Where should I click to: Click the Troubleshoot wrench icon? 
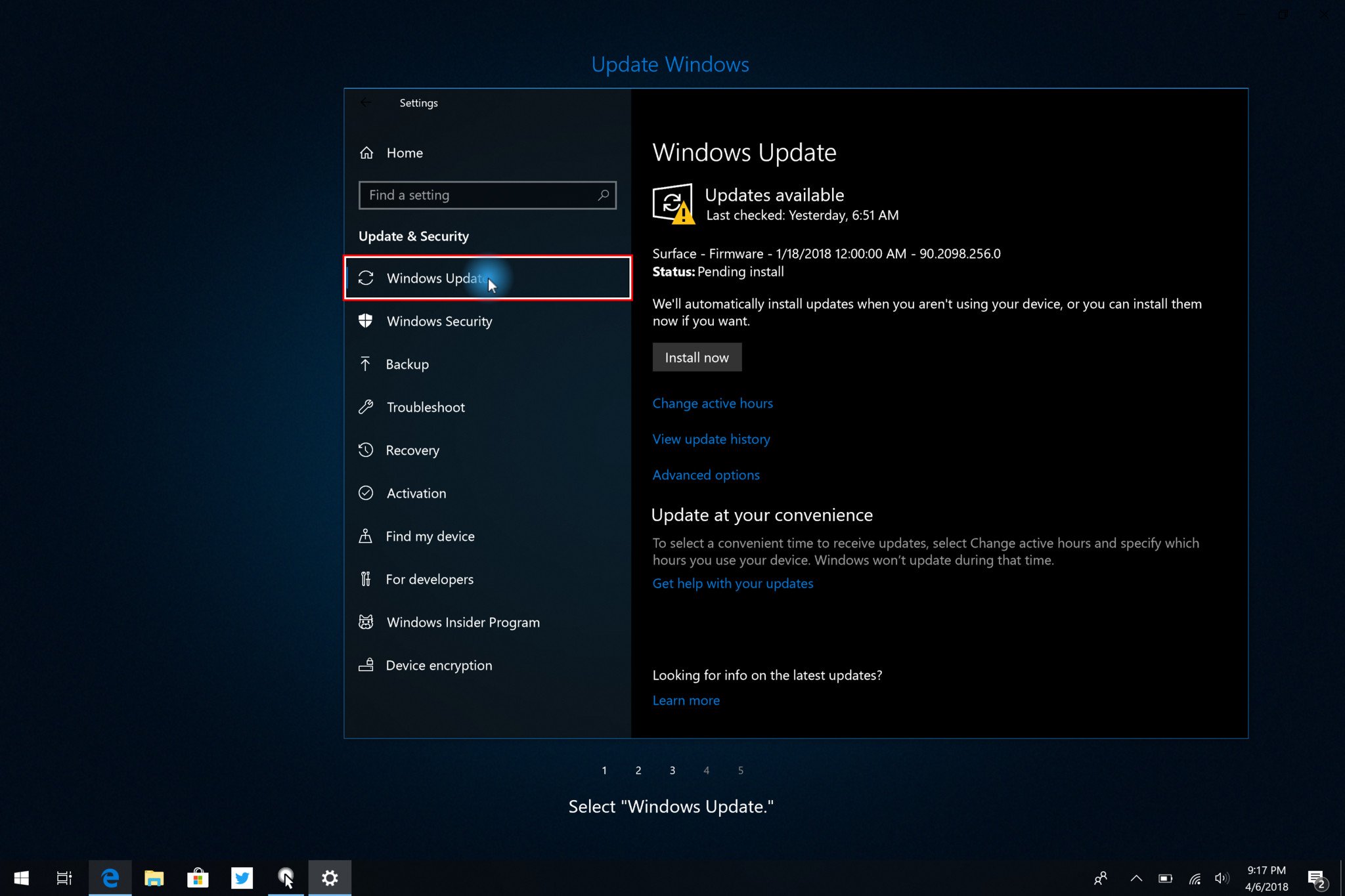pos(366,407)
